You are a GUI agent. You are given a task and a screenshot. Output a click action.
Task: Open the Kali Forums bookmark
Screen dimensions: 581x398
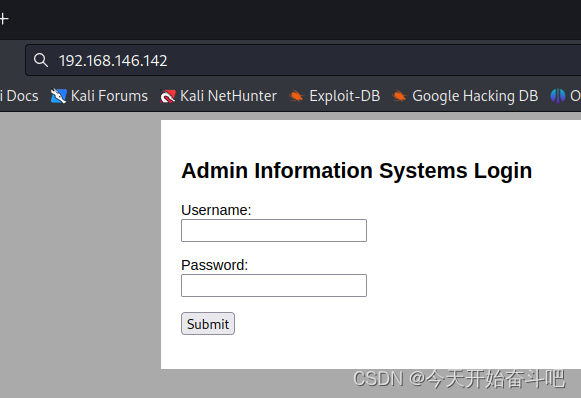99,96
